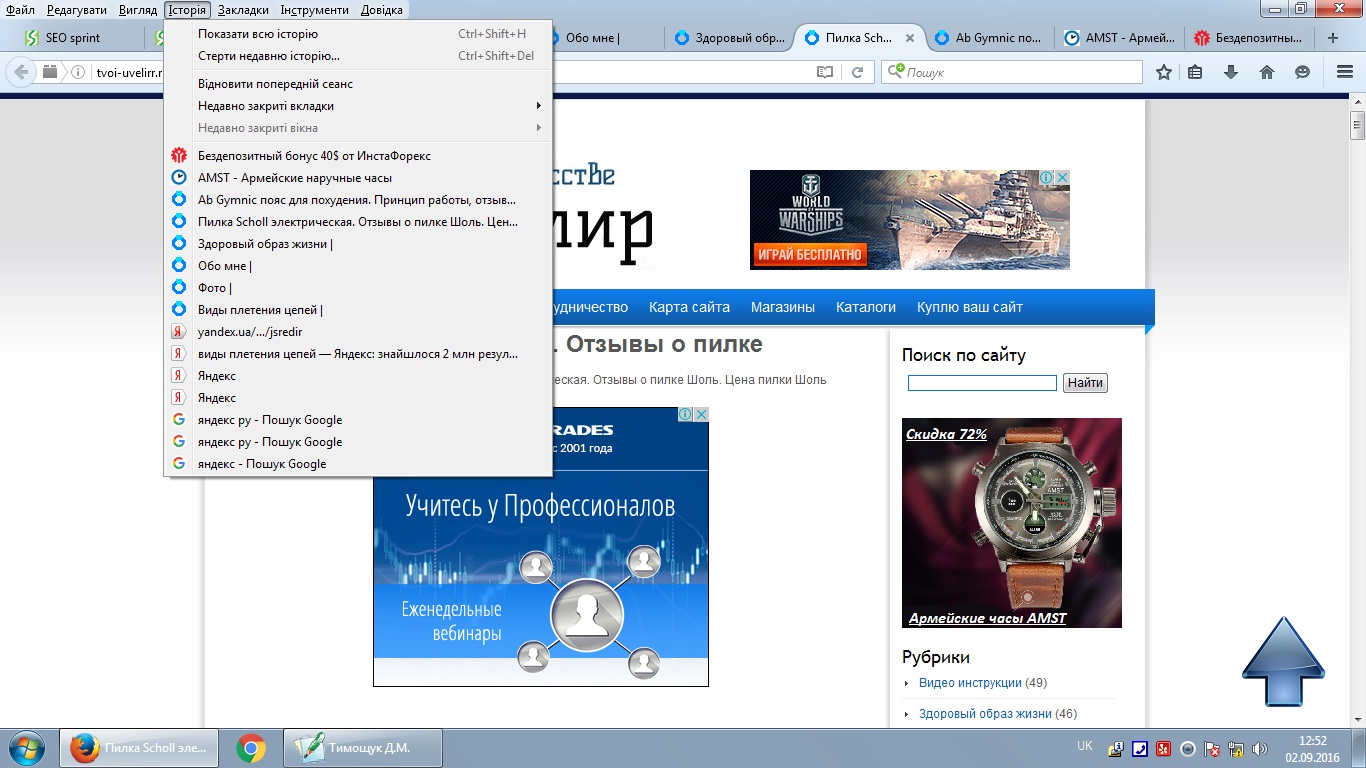Open history entry AMST - Армейские наручные часы
Screen dimensions: 1366x768
[x=358, y=178]
